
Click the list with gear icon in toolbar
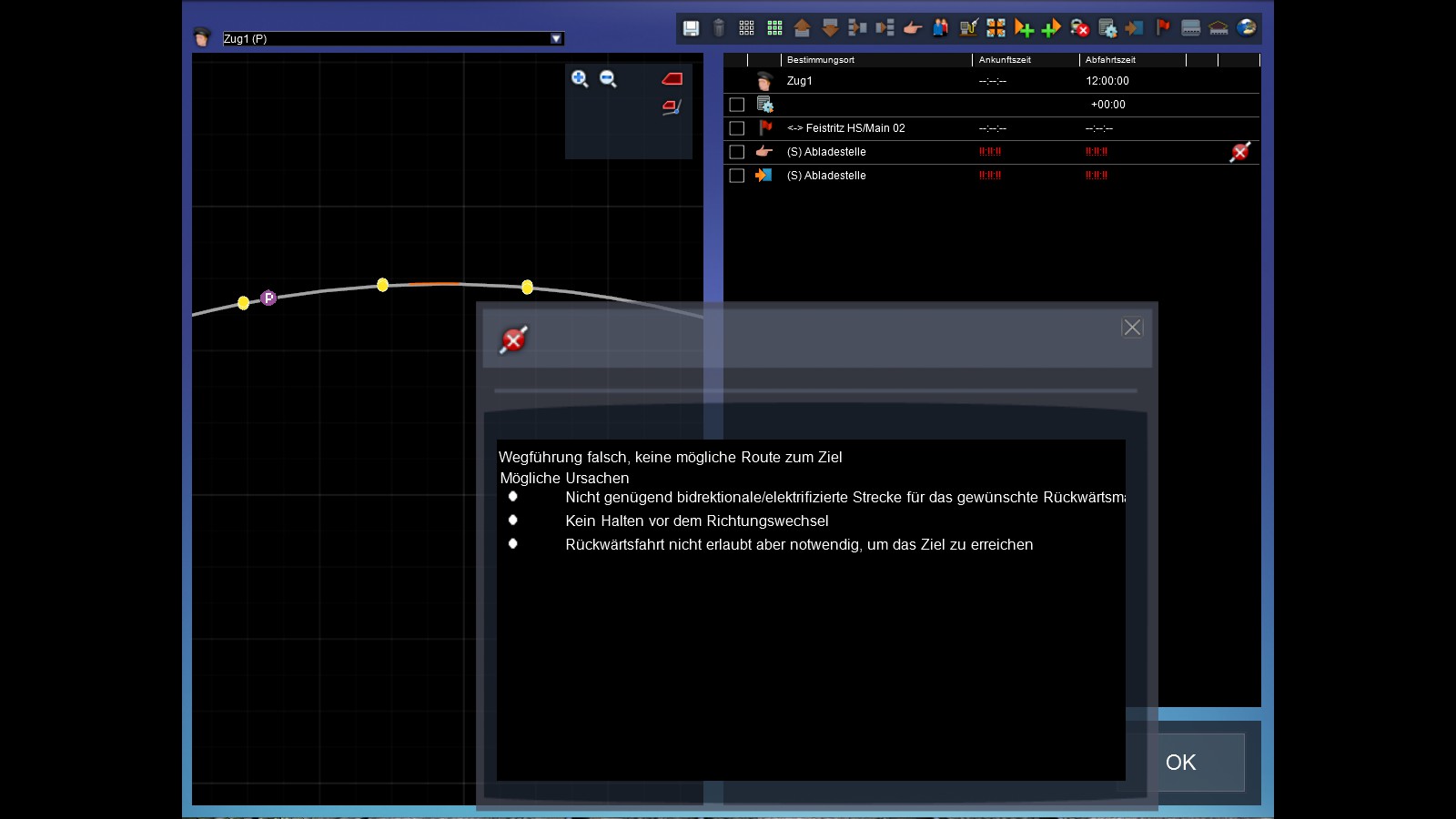point(1107,28)
